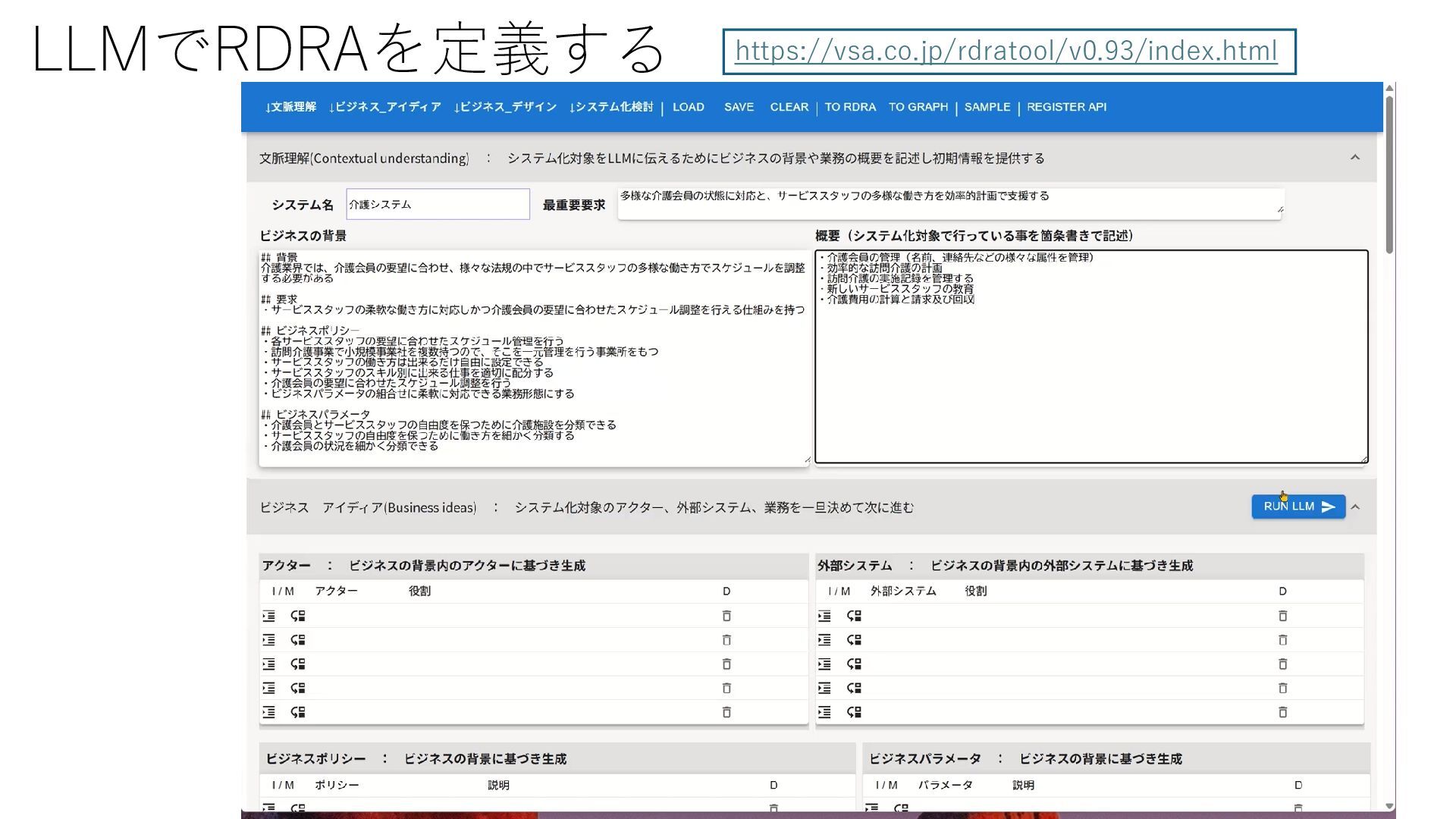The image size is (1456, 819).
Task: Delete the second 外部システム table row
Action: pyautogui.click(x=1283, y=640)
